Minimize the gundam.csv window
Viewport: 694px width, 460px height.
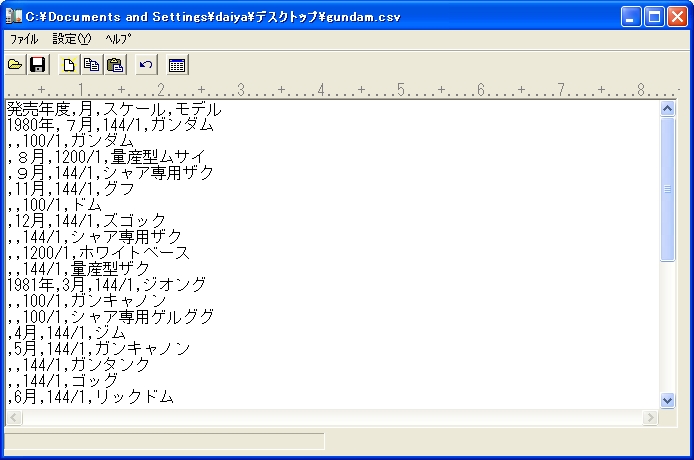tap(631, 17)
